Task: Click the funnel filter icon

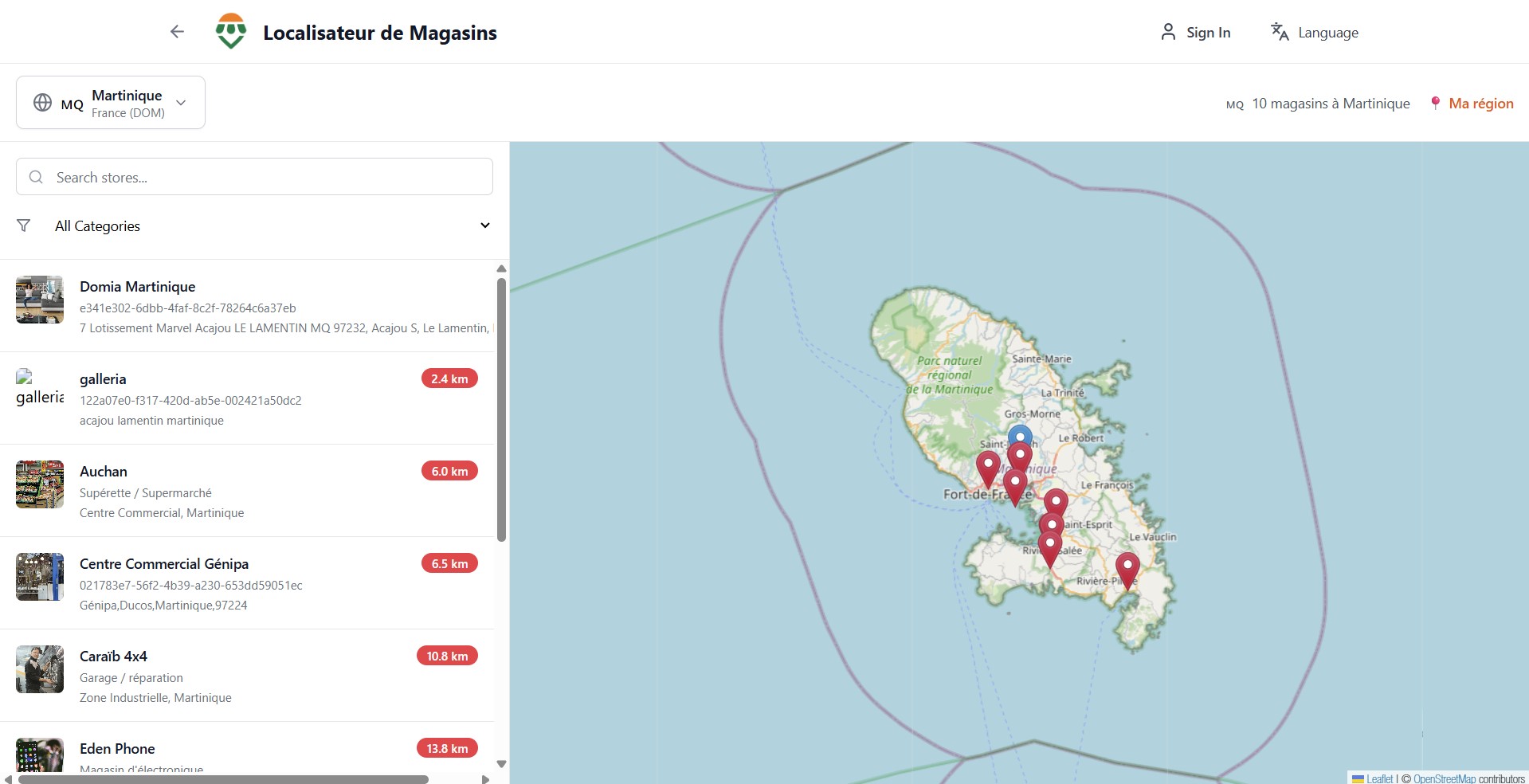Action: [24, 225]
